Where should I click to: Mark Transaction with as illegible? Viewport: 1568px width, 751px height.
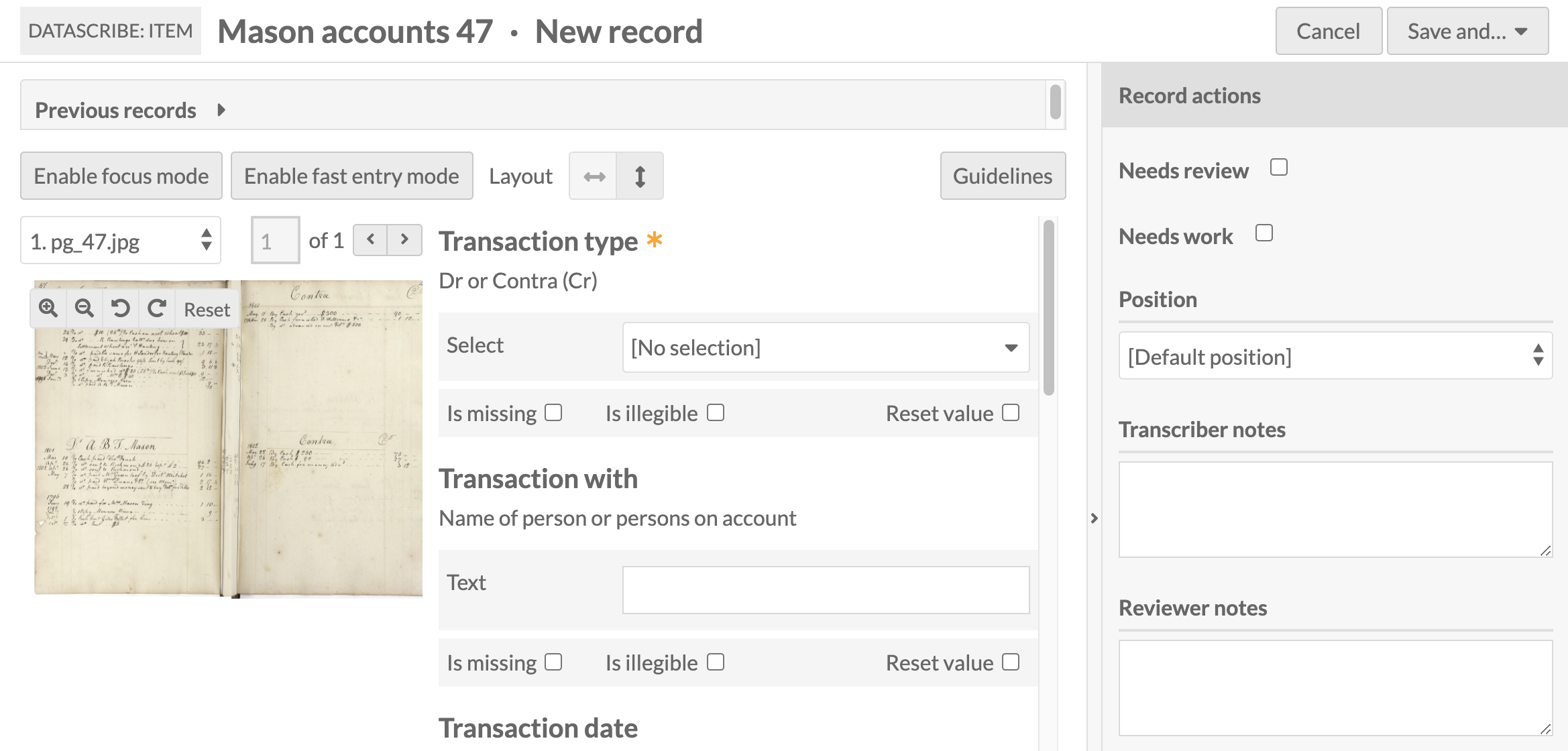(x=716, y=662)
